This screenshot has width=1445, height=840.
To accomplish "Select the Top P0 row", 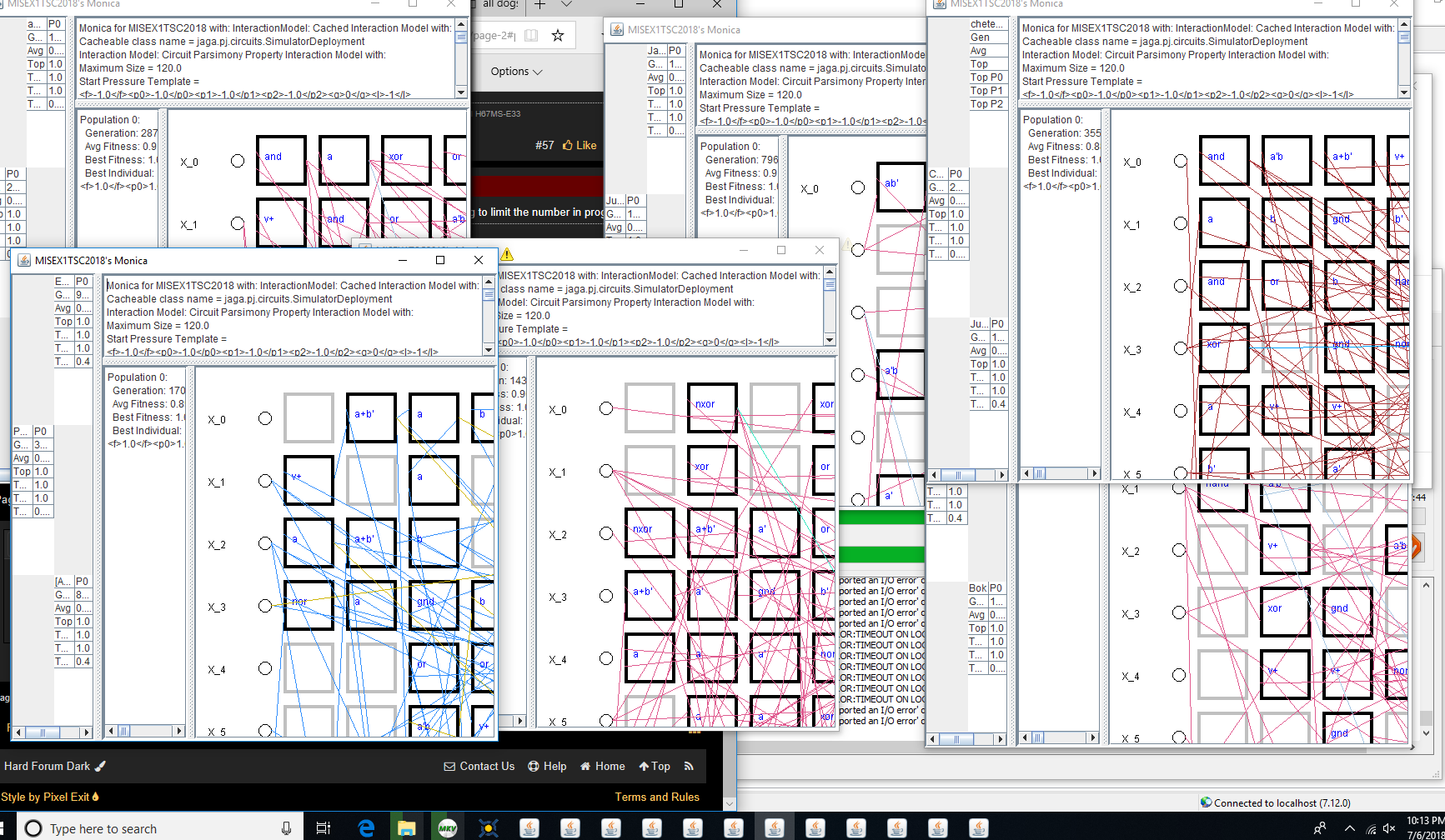I will point(988,77).
